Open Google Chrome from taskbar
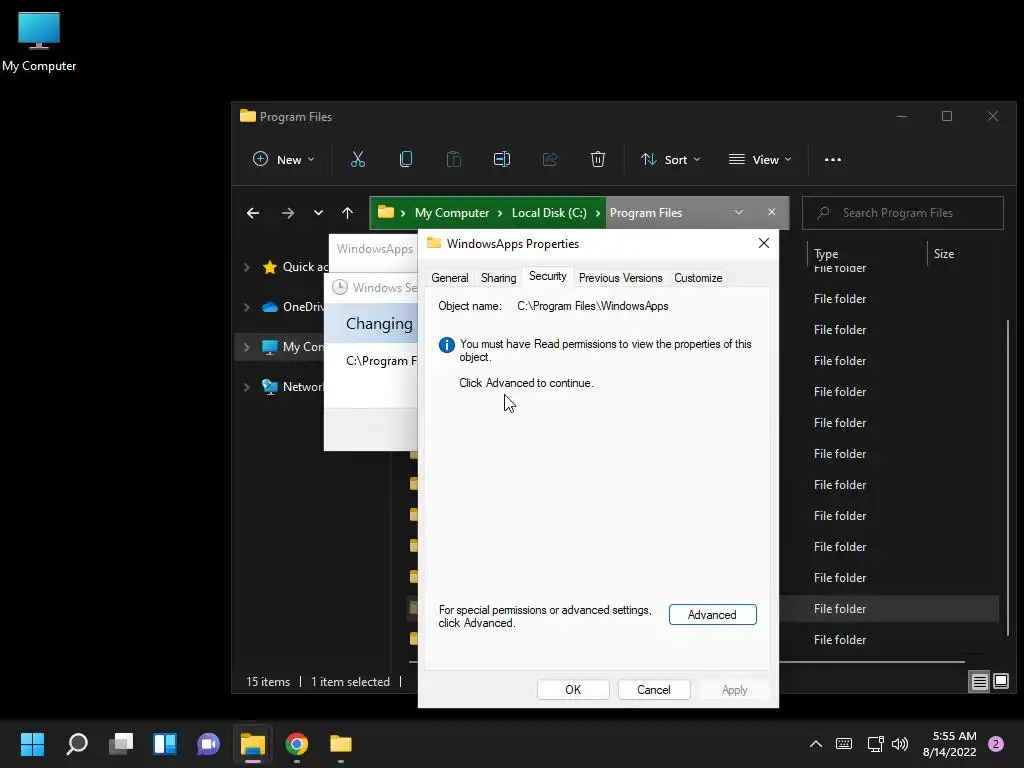This screenshot has height=768, width=1024. tap(296, 744)
